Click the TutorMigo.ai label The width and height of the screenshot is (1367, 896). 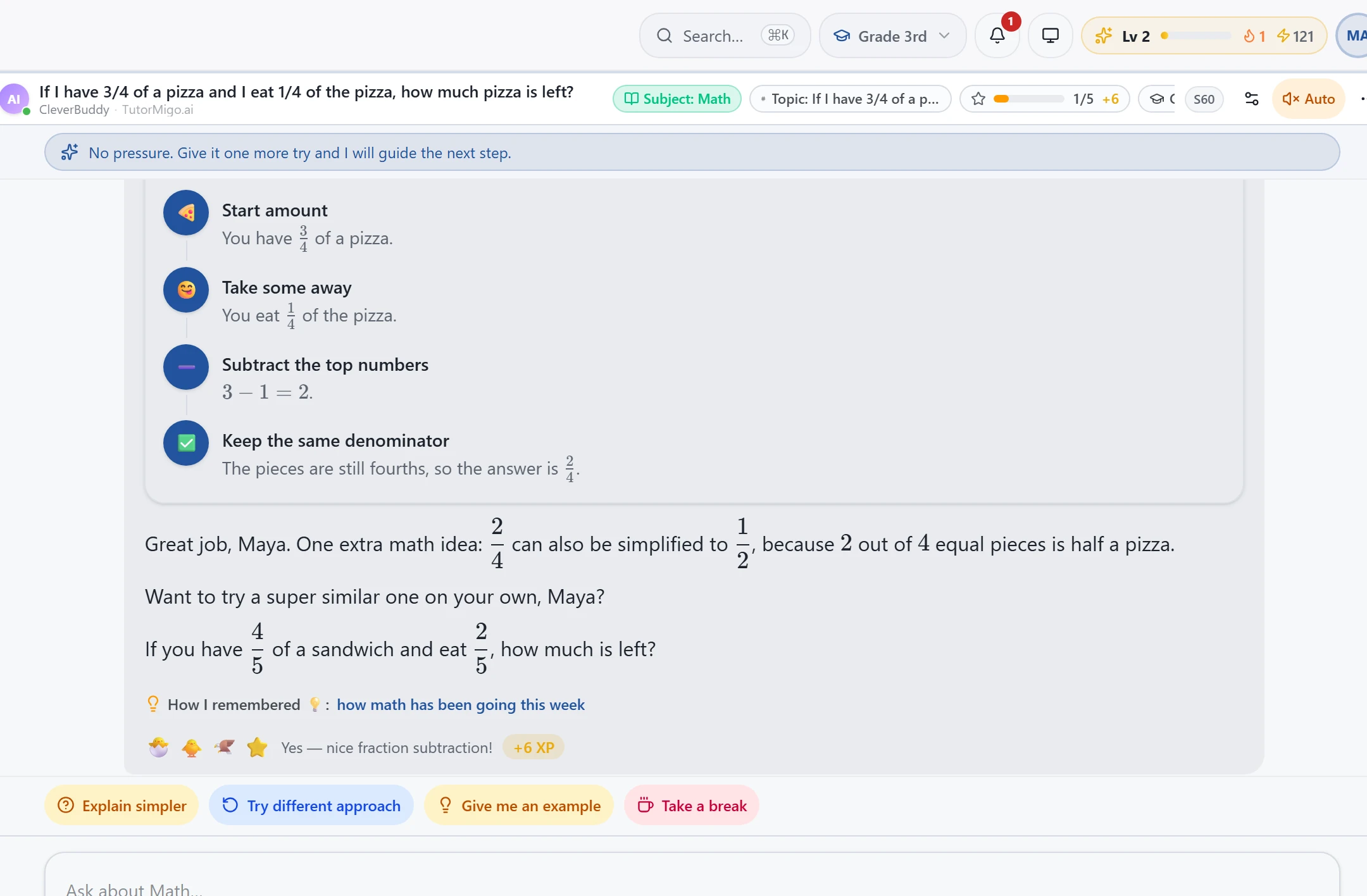158,109
